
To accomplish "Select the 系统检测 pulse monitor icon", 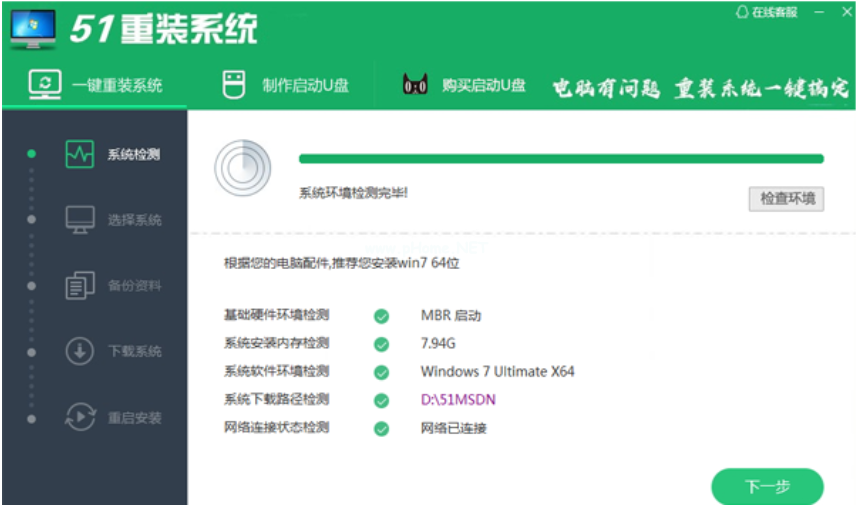I will pyautogui.click(x=80, y=154).
